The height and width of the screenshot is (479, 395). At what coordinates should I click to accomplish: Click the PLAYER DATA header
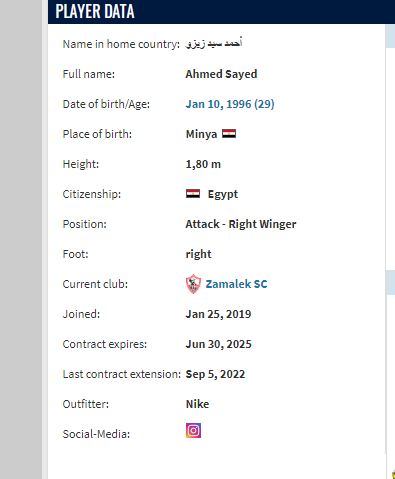click(x=95, y=11)
